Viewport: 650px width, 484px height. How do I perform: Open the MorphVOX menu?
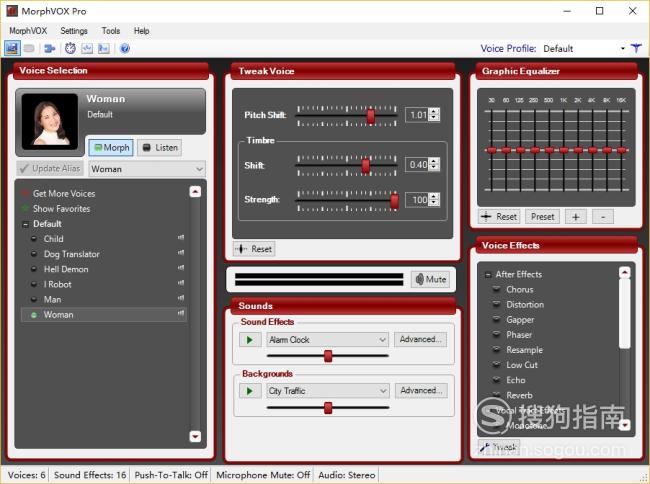[x=28, y=31]
